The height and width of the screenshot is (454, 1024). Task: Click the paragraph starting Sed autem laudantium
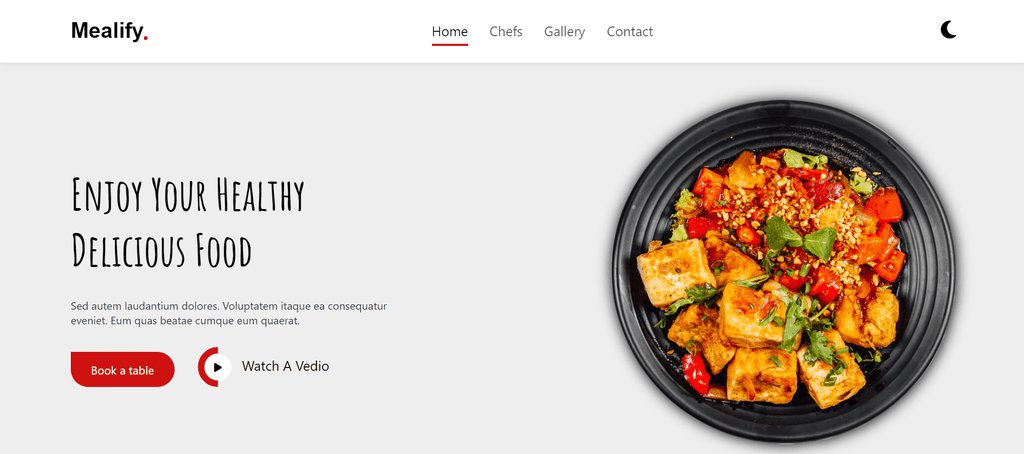point(229,314)
